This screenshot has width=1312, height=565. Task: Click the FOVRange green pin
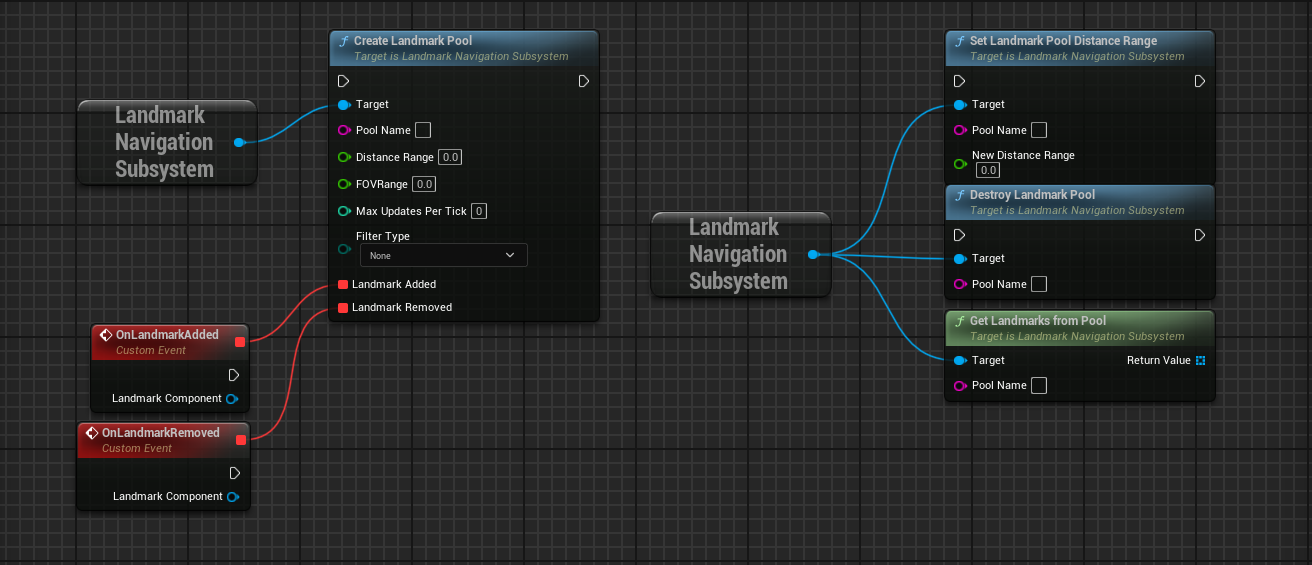(344, 184)
